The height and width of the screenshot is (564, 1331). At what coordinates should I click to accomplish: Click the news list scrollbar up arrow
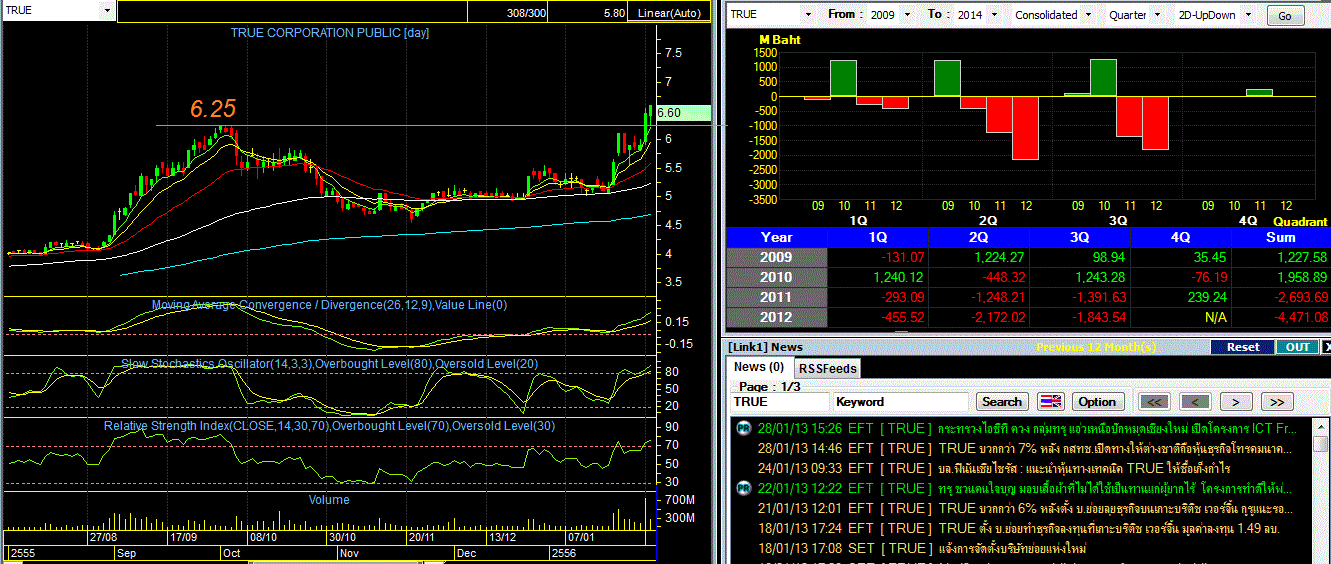(x=1321, y=427)
